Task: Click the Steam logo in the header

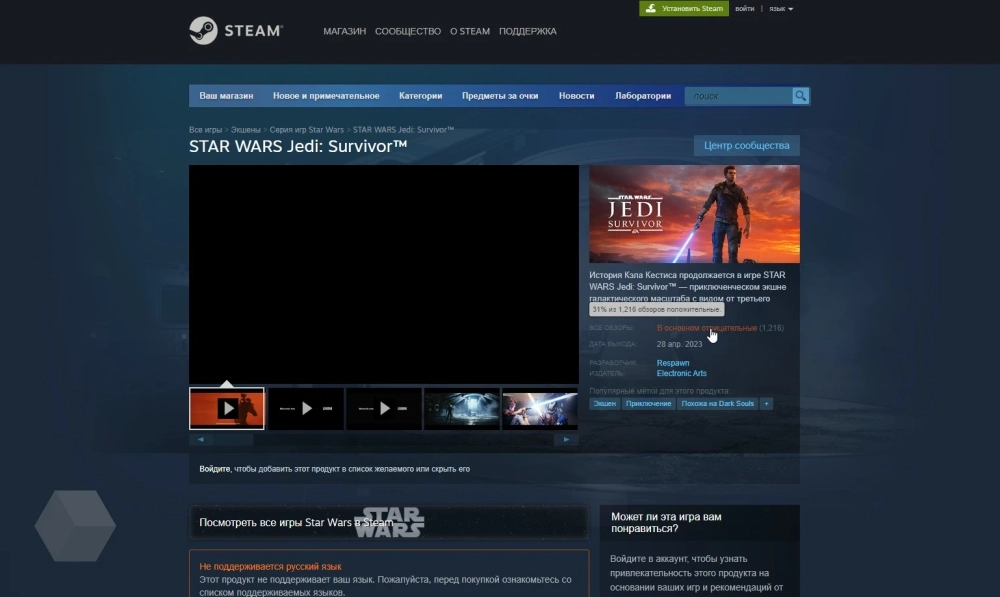Action: click(236, 31)
